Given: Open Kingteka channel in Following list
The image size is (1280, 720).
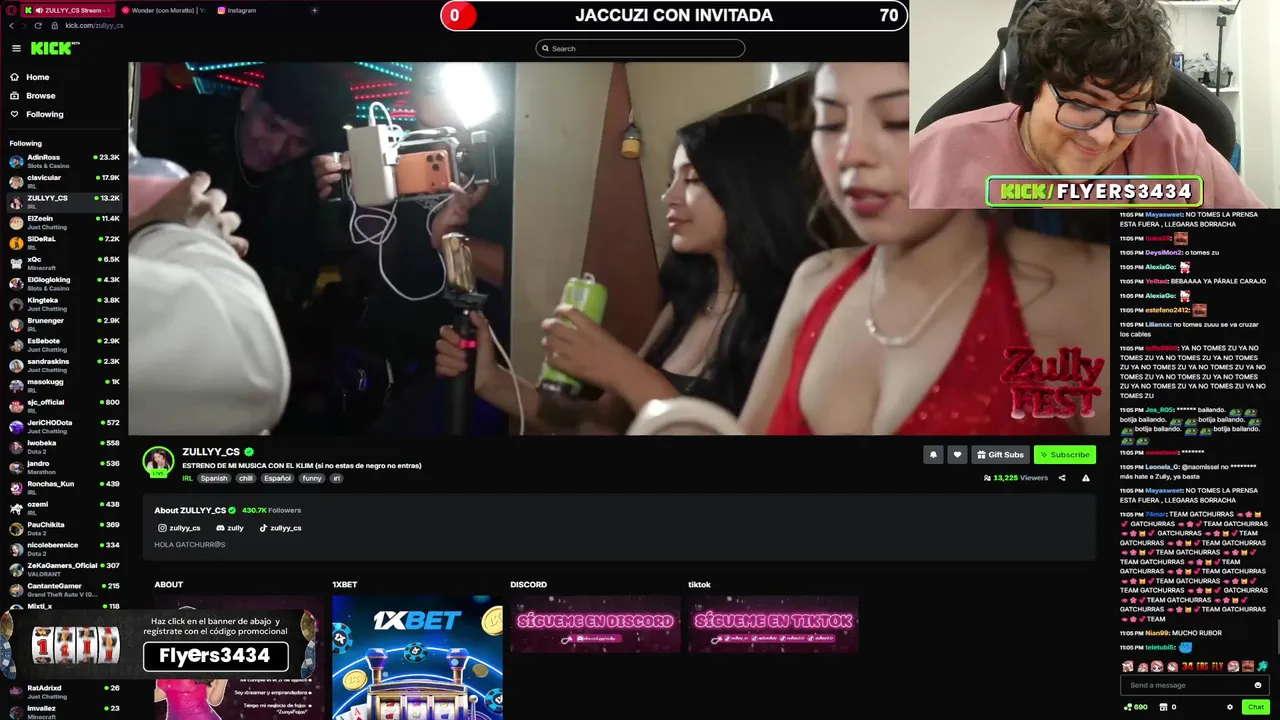Looking at the screenshot, I should click(64, 303).
